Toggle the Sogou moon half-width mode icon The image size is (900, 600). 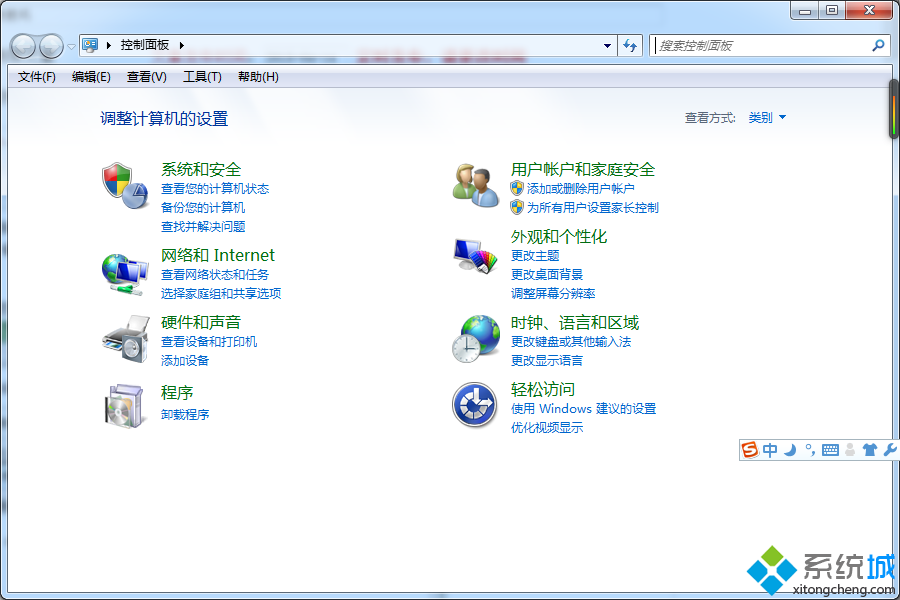point(789,450)
